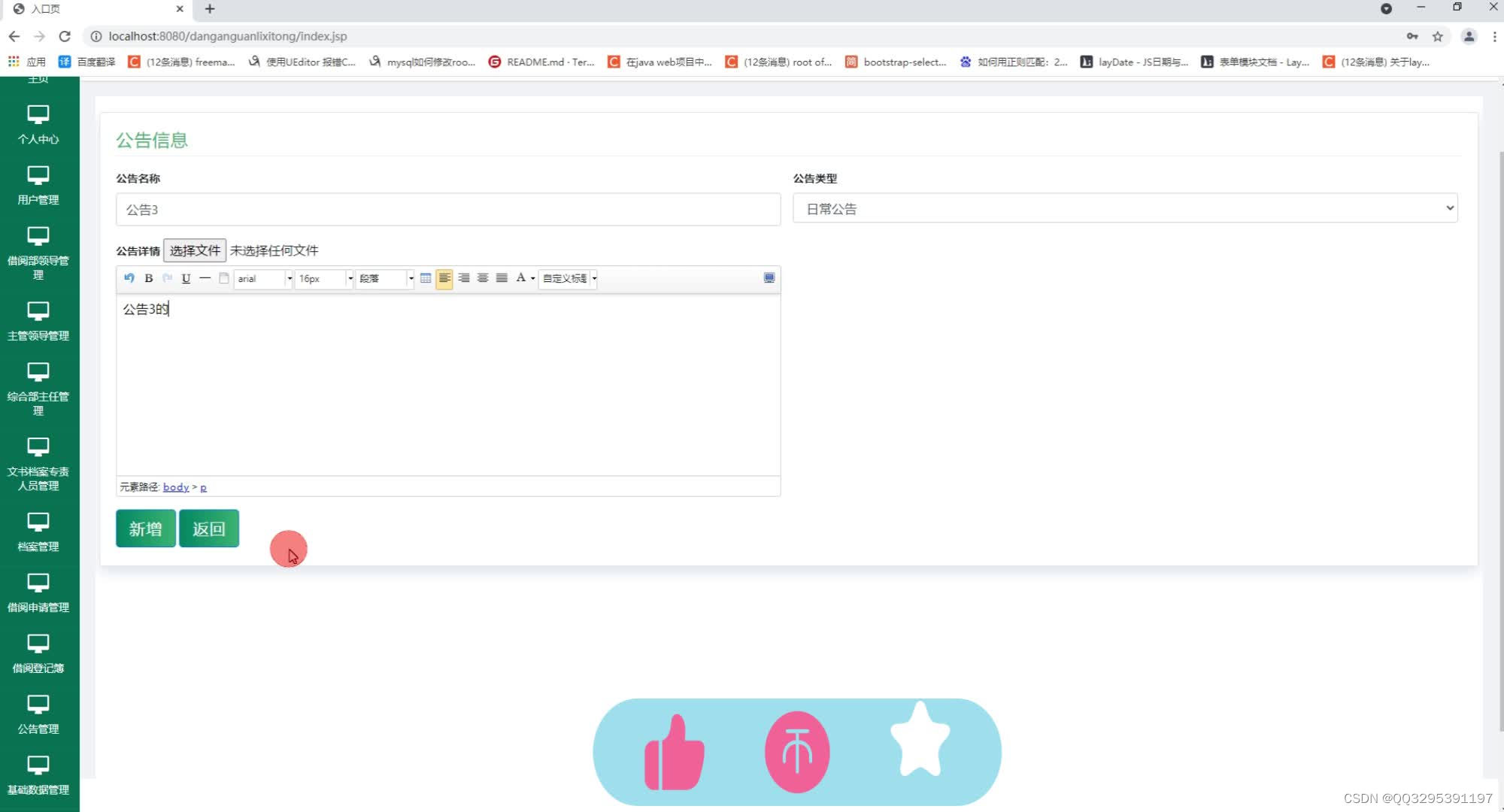This screenshot has width=1504, height=812.
Task: Bookmark this page with star icon
Action: pyautogui.click(x=1437, y=36)
